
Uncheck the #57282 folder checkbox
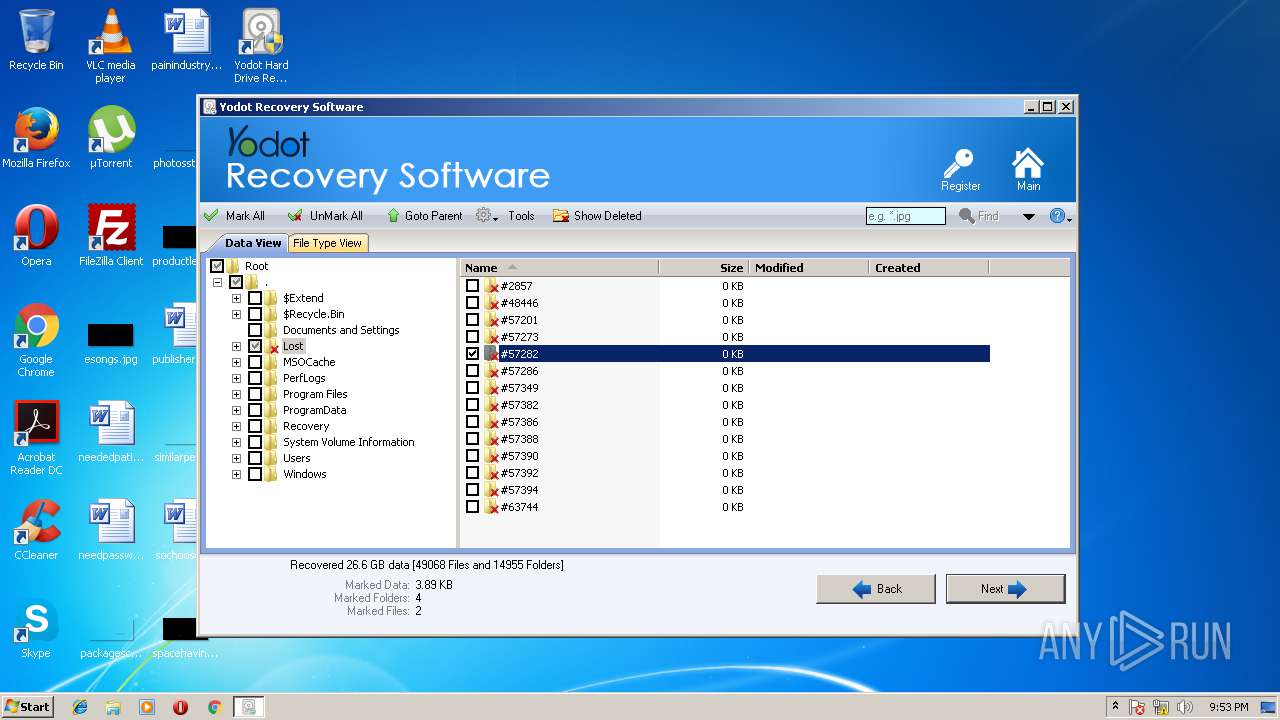pos(472,354)
